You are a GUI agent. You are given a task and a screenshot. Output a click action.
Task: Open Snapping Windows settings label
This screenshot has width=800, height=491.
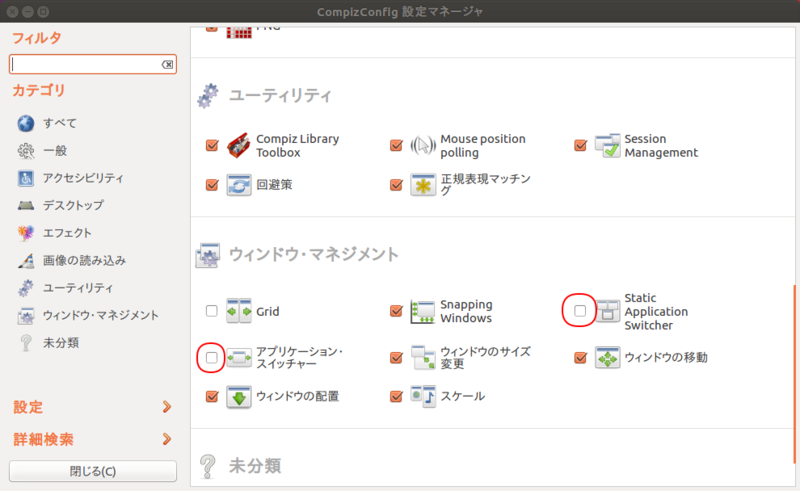[x=466, y=311]
